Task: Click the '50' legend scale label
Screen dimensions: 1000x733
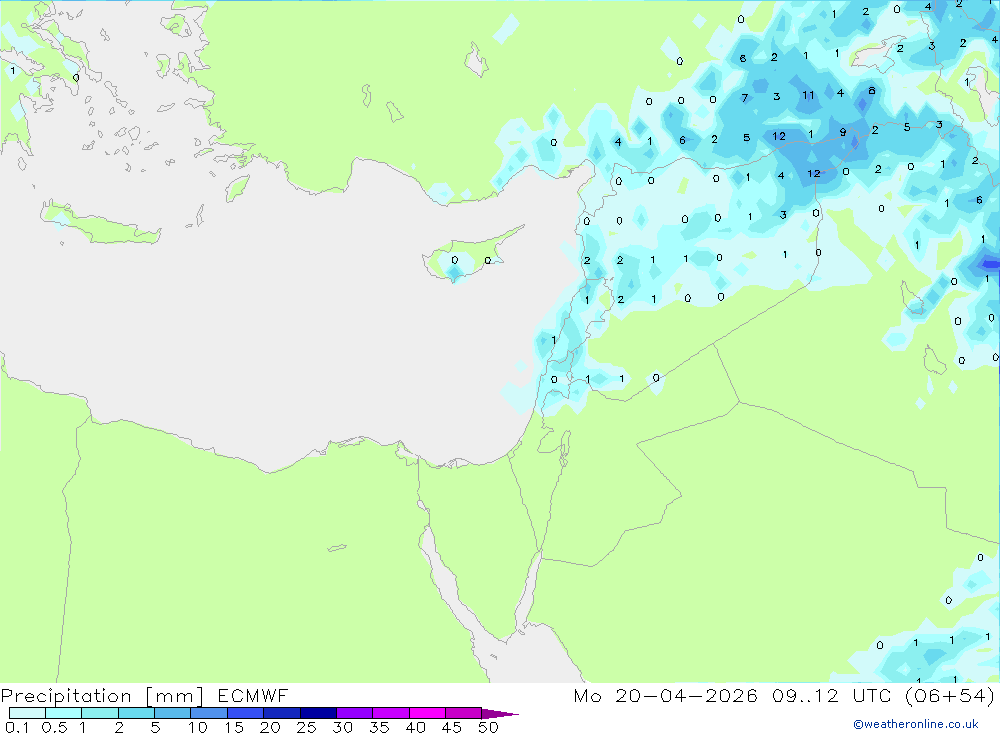Action: click(x=488, y=727)
